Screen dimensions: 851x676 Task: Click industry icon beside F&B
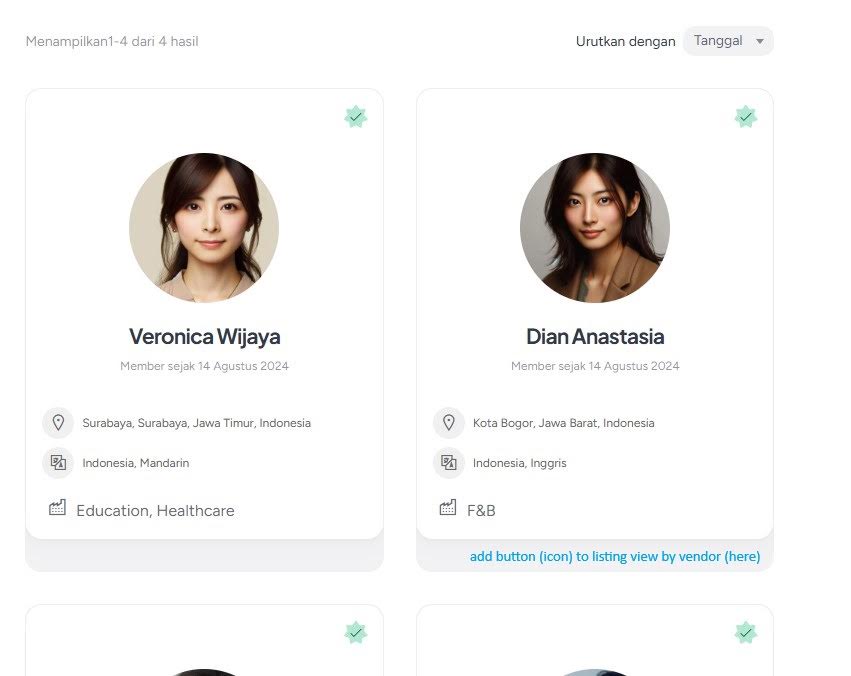[448, 508]
